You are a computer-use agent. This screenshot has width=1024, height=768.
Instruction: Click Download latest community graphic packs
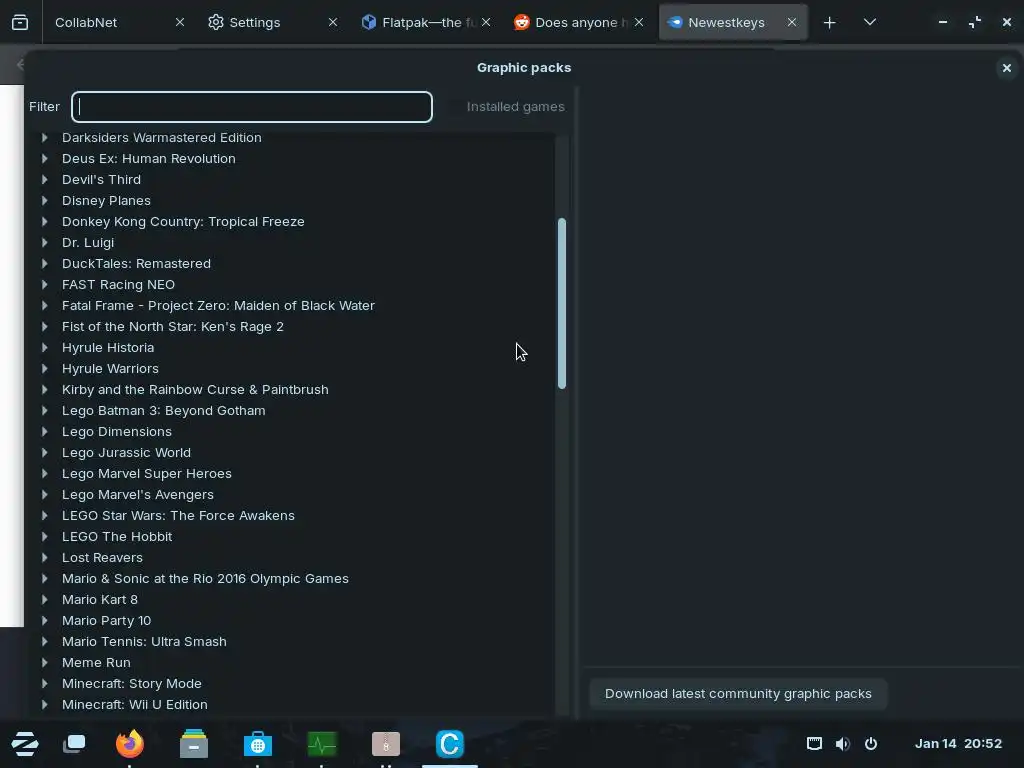(738, 694)
